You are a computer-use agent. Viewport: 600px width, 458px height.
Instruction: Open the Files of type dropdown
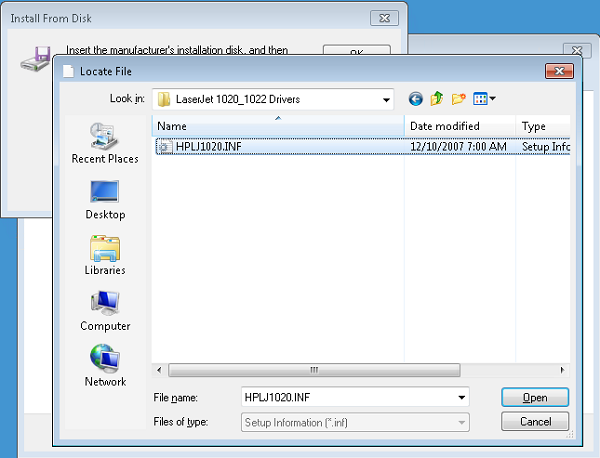[461, 422]
